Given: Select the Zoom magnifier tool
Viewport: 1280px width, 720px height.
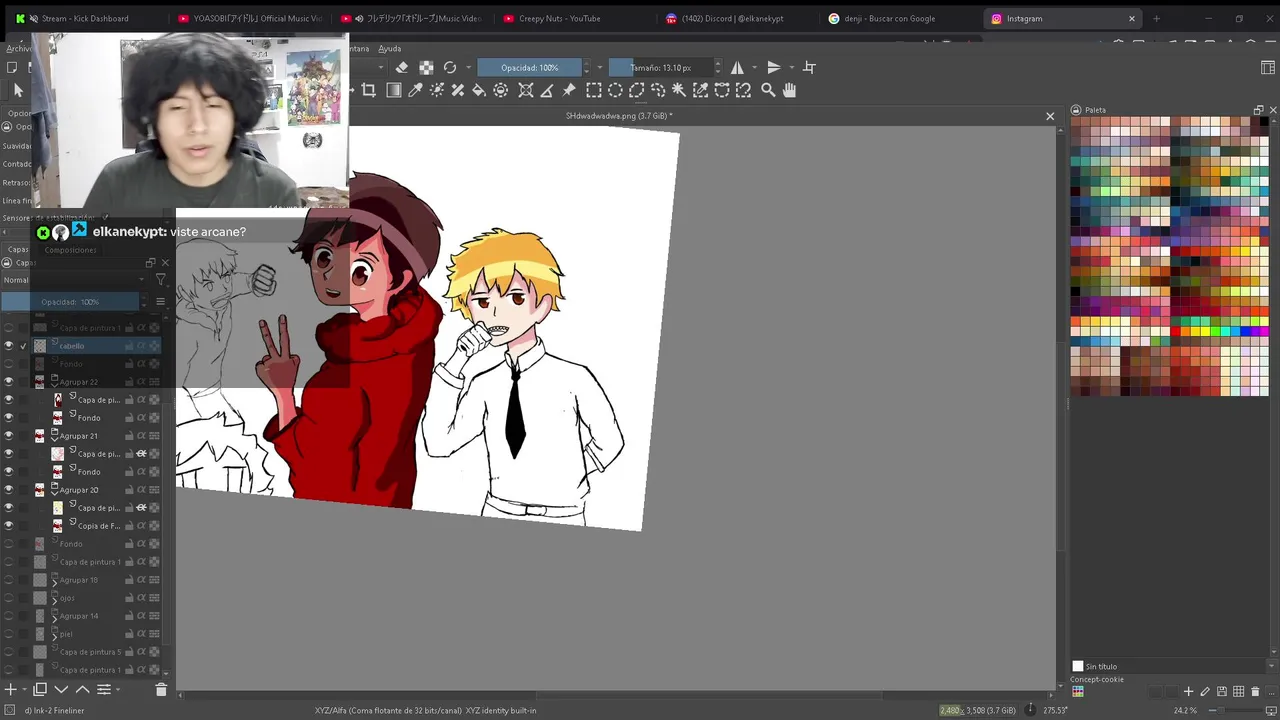Looking at the screenshot, I should pyautogui.click(x=768, y=90).
